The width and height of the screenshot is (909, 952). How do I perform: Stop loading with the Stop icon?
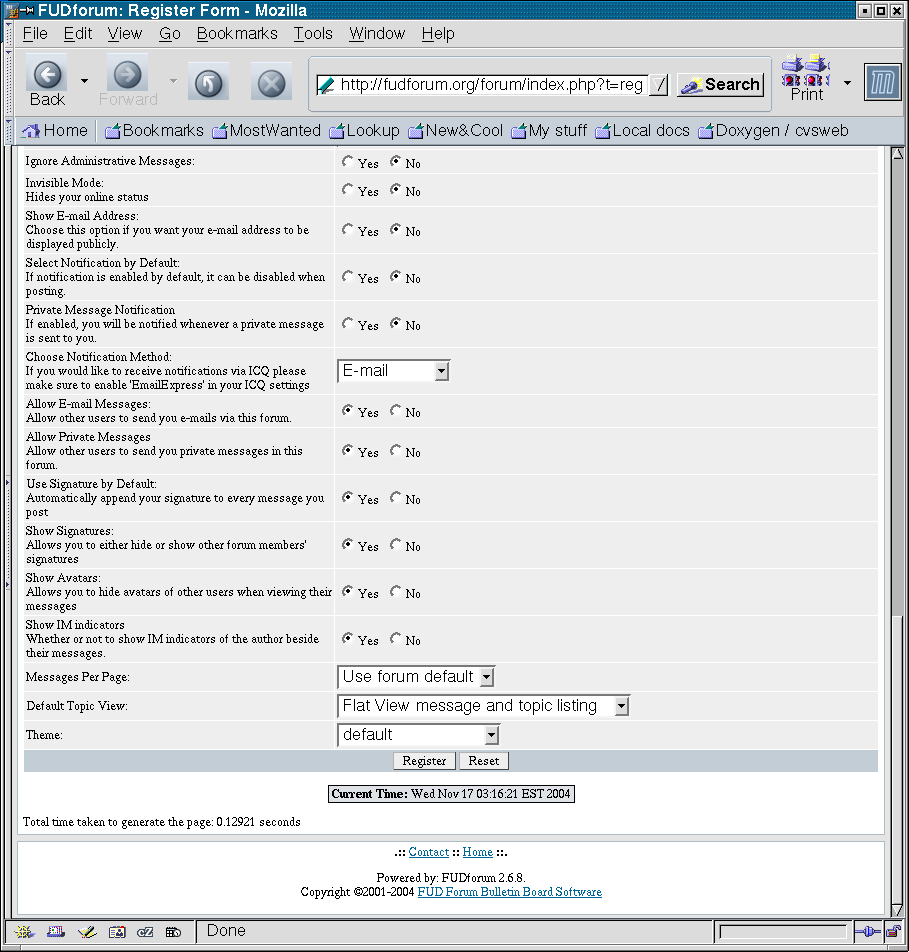click(x=271, y=83)
